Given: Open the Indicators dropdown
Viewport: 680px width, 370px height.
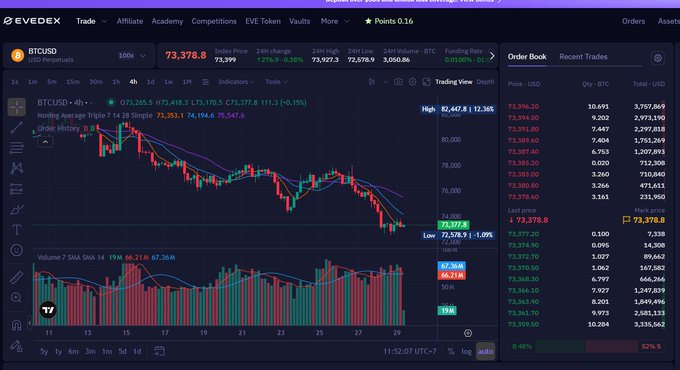Looking at the screenshot, I should (236, 82).
